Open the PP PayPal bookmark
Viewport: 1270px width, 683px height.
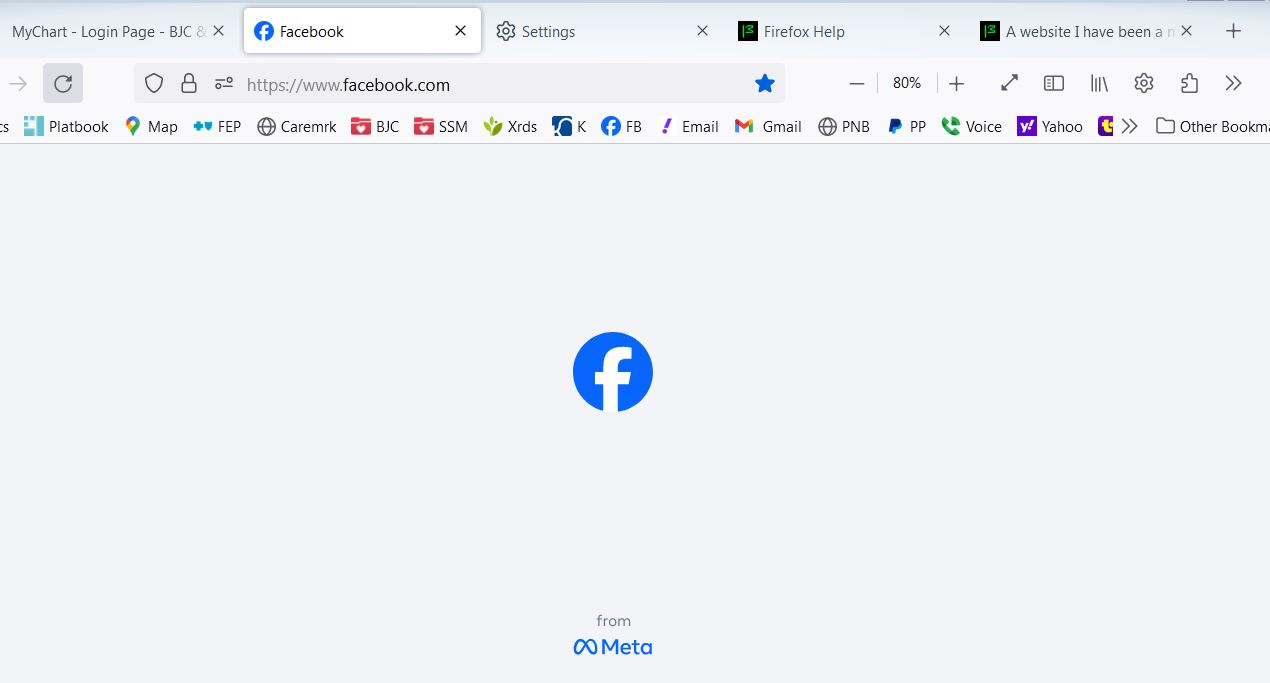pos(906,126)
